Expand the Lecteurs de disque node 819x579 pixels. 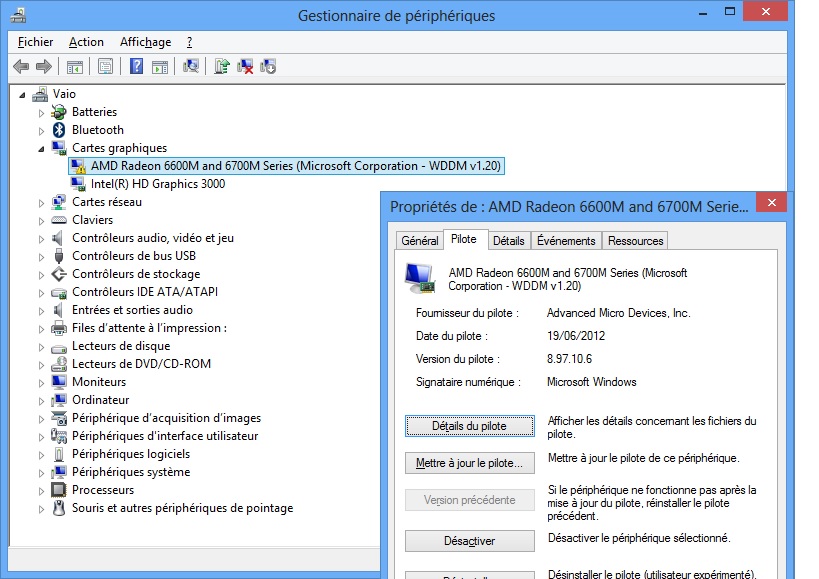(x=41, y=347)
